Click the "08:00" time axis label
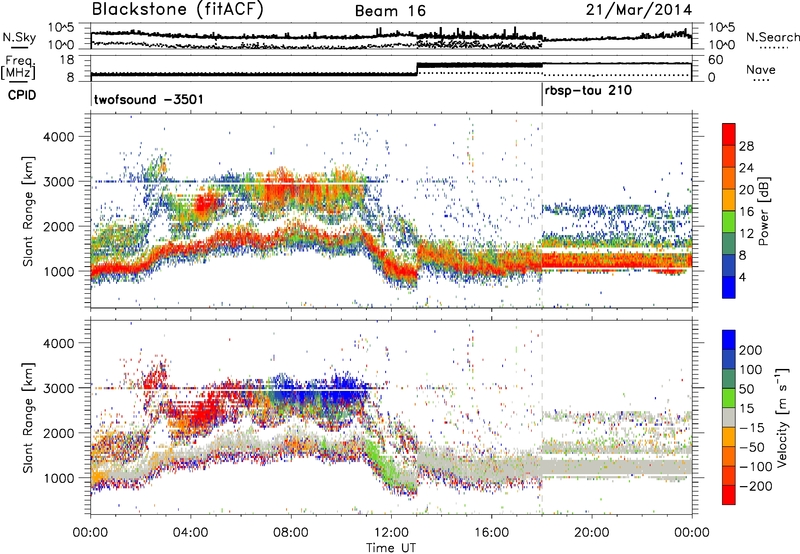800x554 pixels. [x=291, y=533]
